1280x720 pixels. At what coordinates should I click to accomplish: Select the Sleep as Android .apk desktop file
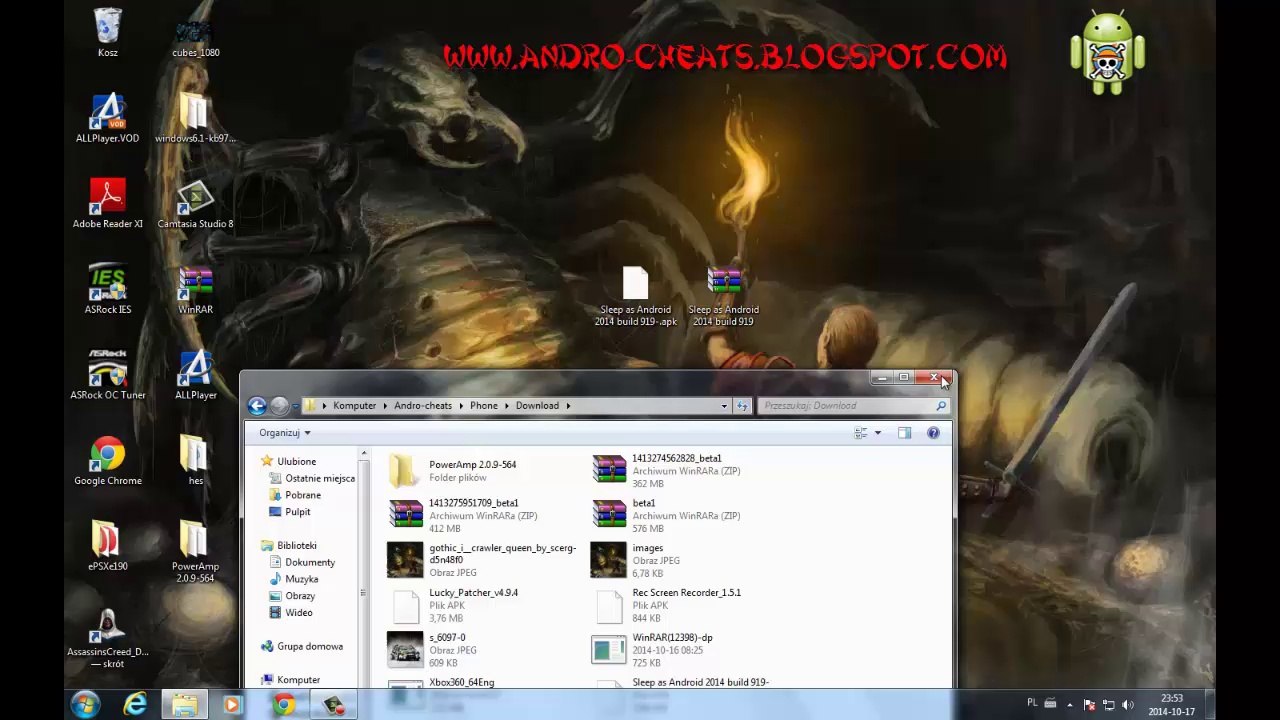tap(636, 297)
